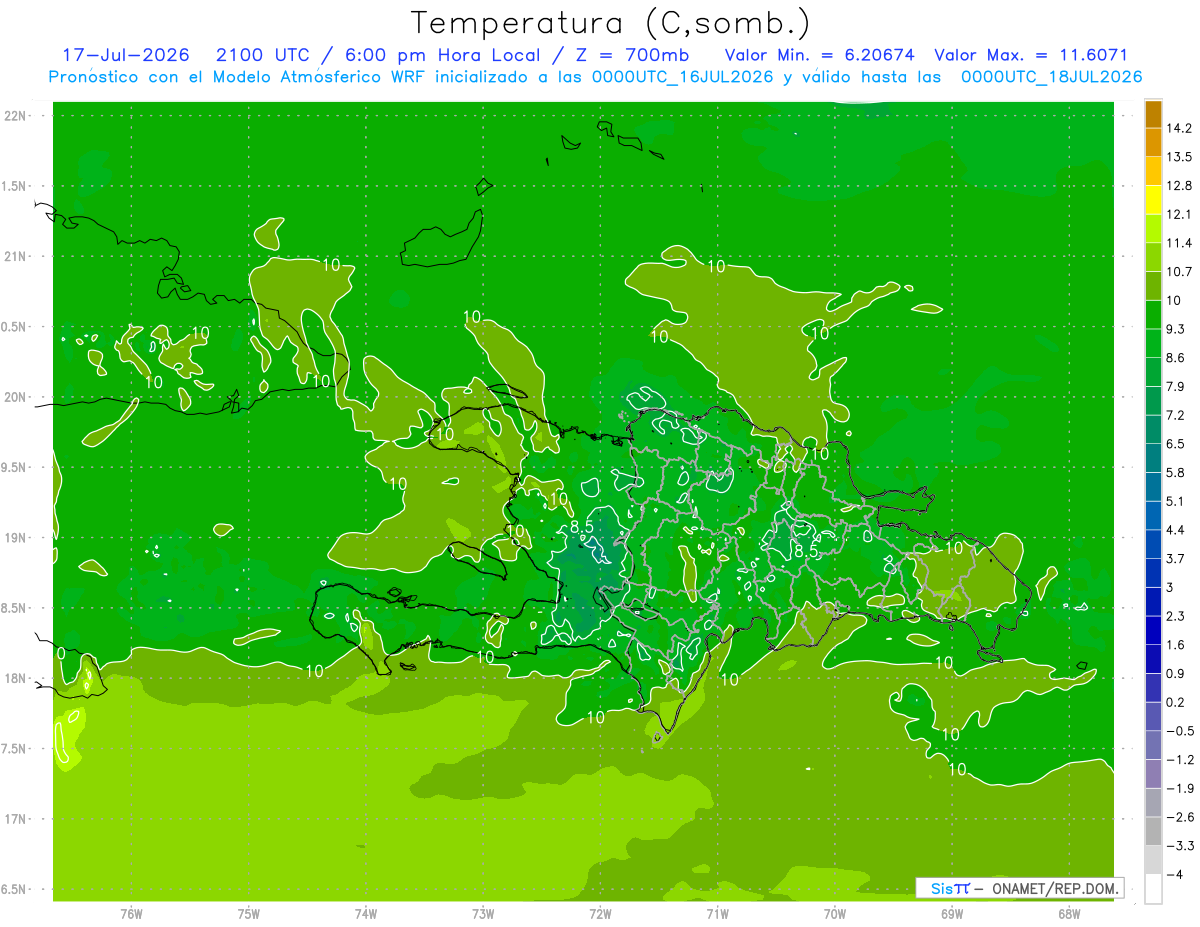The height and width of the screenshot is (927, 1200).
Task: Click the '1.5N' latitude axis label
Action: click(x=16, y=186)
